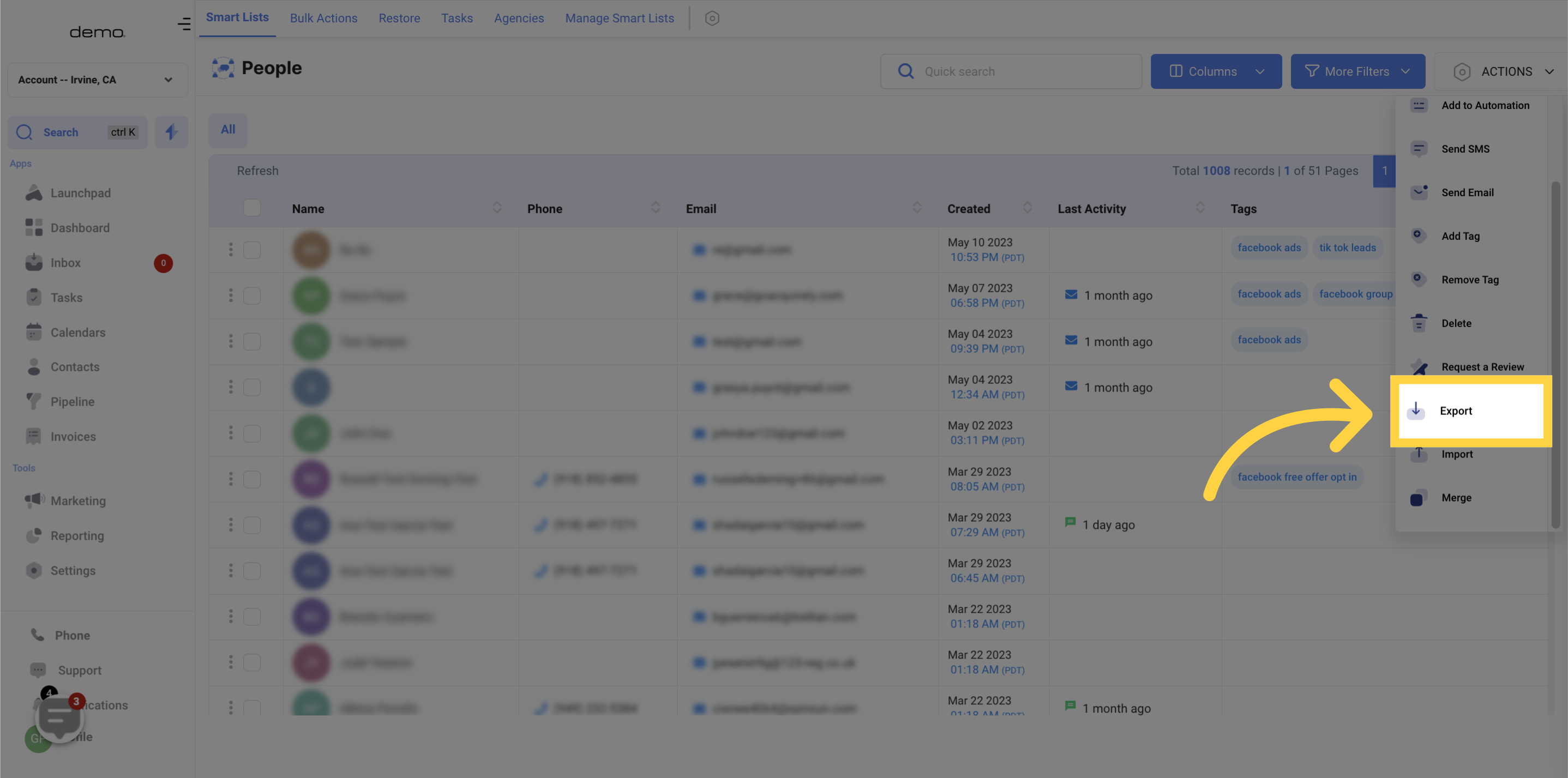Click the facebook free offer opt in tag

pos(1296,477)
